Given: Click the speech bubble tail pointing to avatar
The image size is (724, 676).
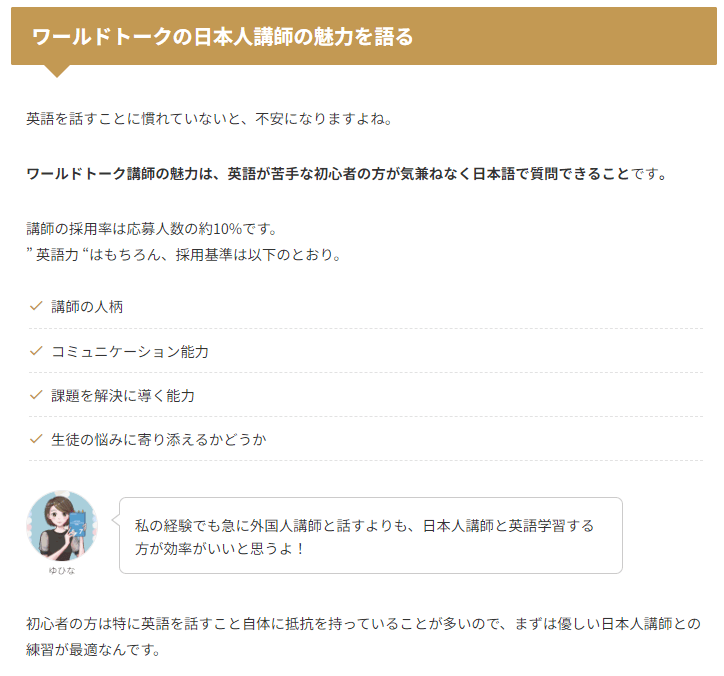Looking at the screenshot, I should point(116,520).
